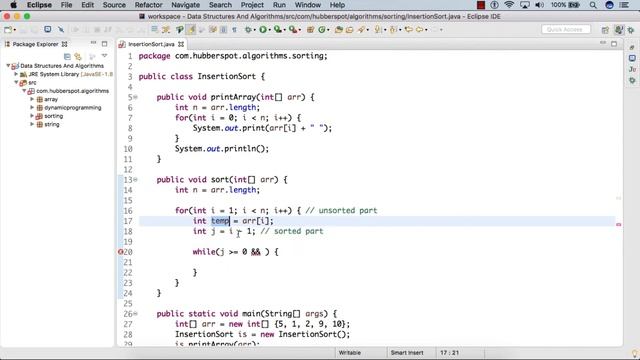Click the Run Last Tool external tools icon

[x=293, y=29]
